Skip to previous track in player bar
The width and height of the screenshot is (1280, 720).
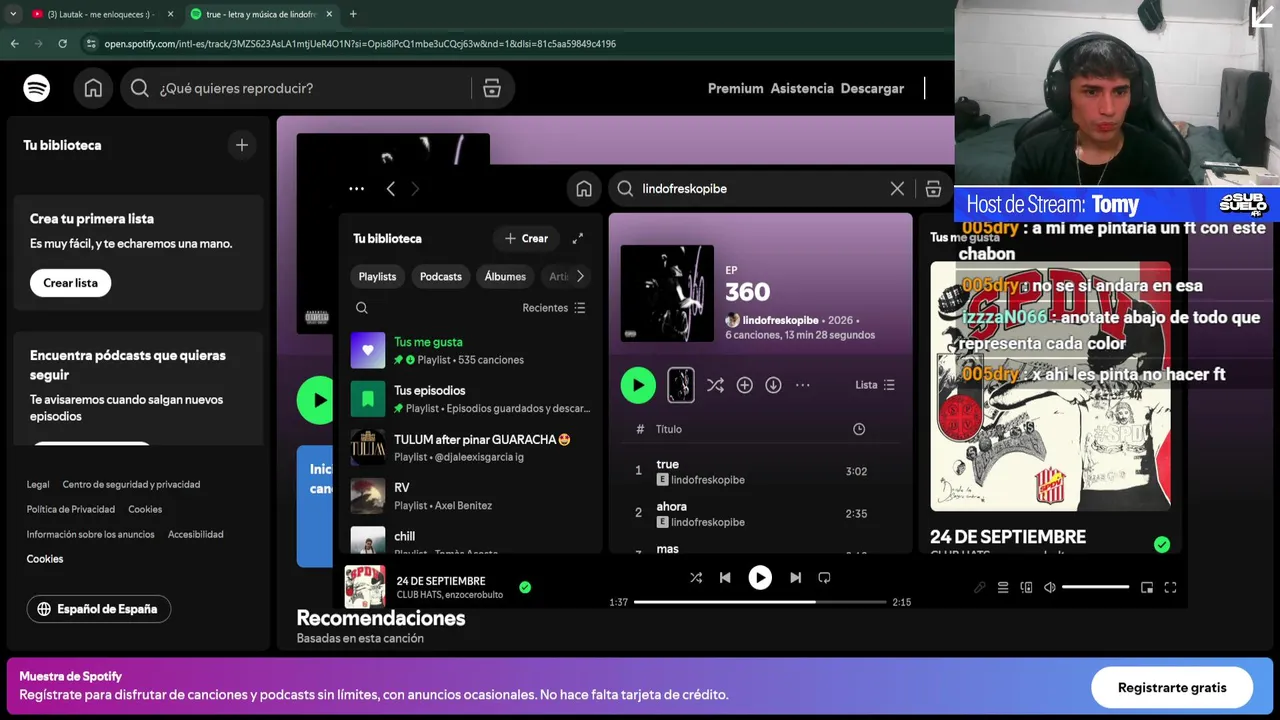(x=725, y=577)
